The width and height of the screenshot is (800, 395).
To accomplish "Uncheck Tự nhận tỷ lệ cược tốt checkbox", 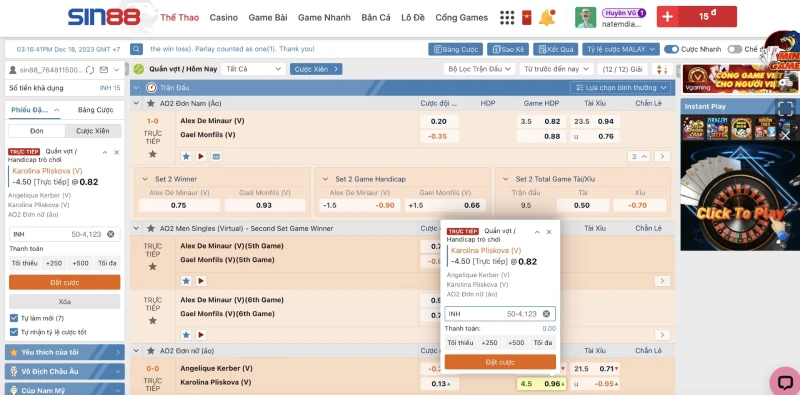I will 14,332.
